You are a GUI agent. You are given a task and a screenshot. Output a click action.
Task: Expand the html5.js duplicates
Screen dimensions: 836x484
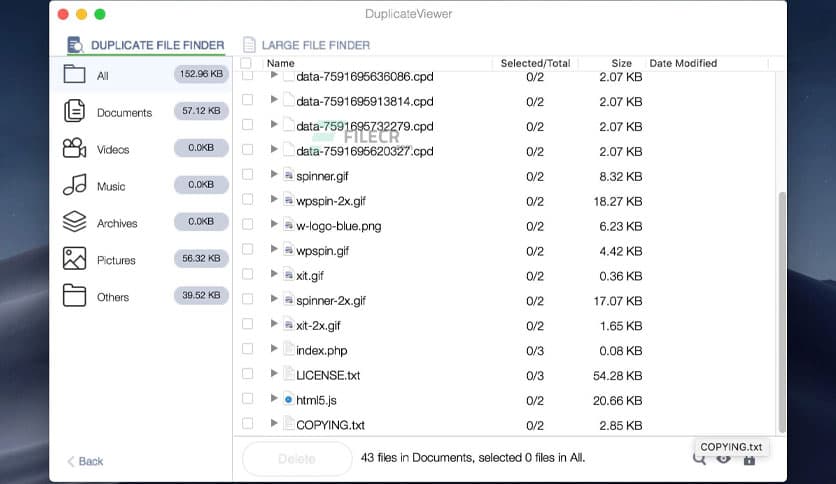click(274, 398)
